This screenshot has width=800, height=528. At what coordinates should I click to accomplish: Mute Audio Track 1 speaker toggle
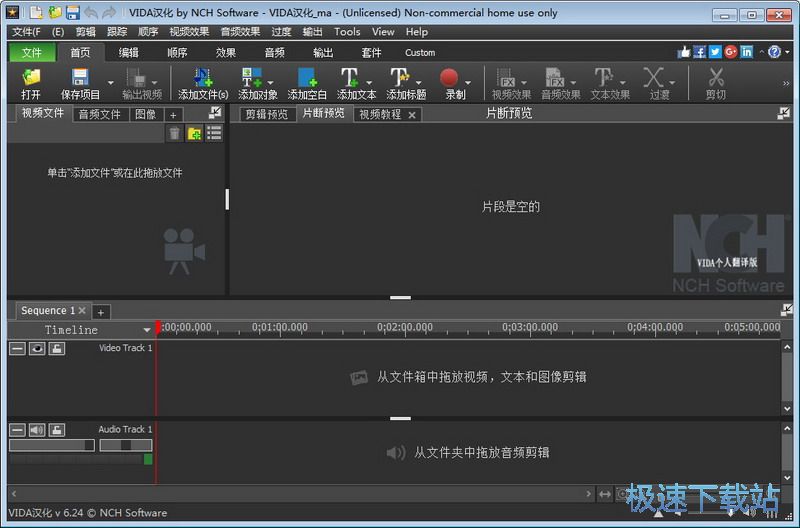pyautogui.click(x=37, y=430)
